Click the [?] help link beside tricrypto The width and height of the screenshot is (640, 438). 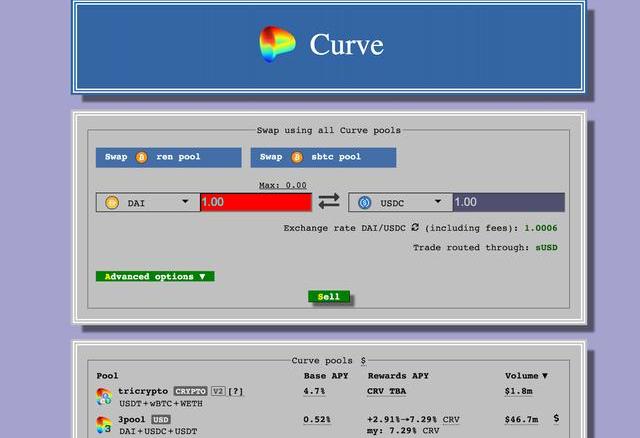click(236, 391)
